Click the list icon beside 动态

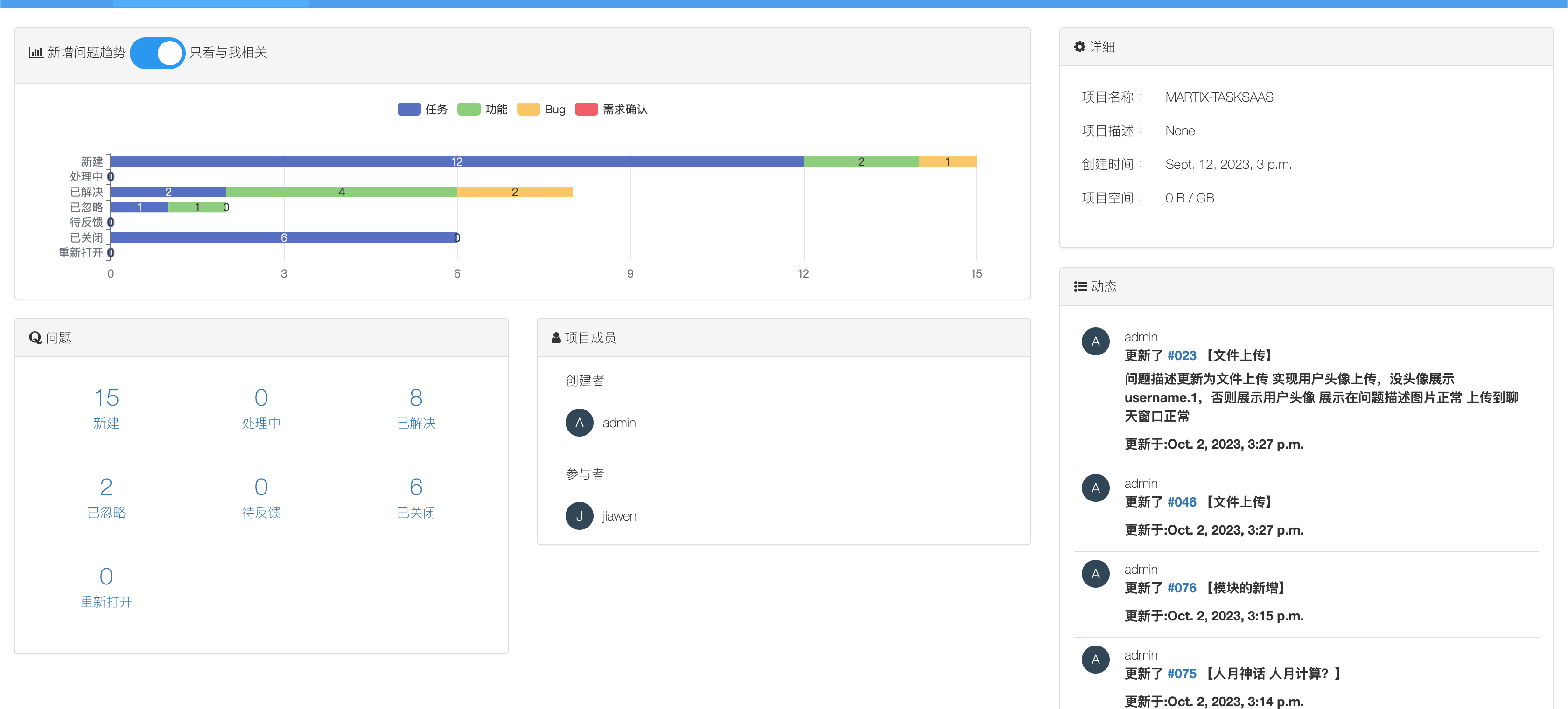coord(1080,287)
